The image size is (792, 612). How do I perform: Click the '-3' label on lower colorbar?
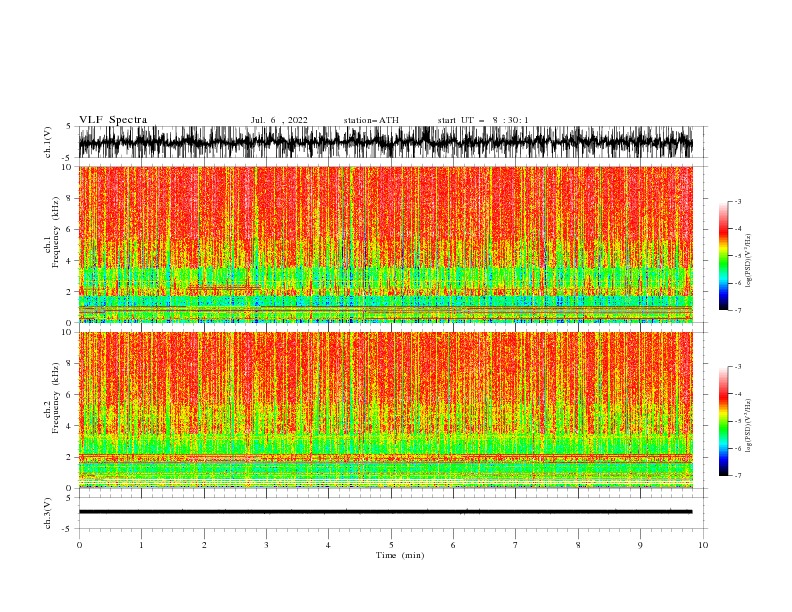point(736,367)
